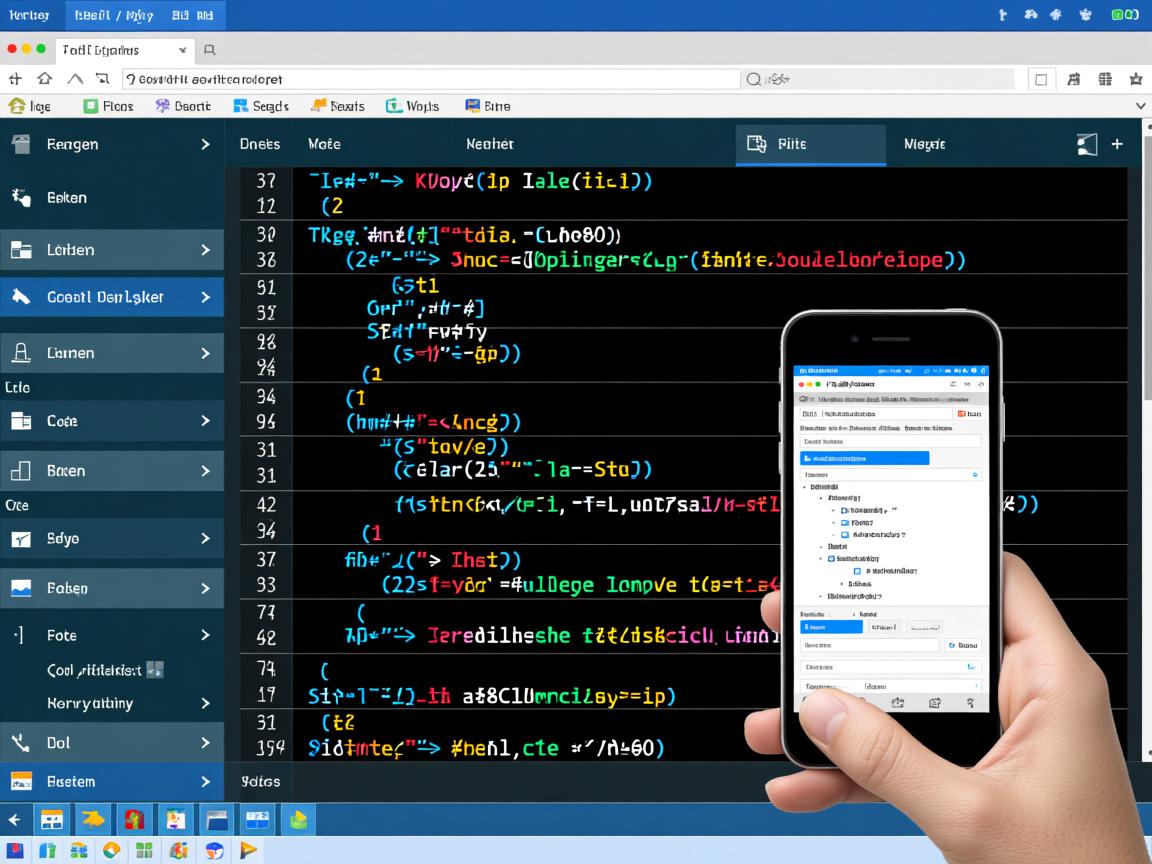
Task: Switch to the Neohet tab
Action: pyautogui.click(x=489, y=144)
